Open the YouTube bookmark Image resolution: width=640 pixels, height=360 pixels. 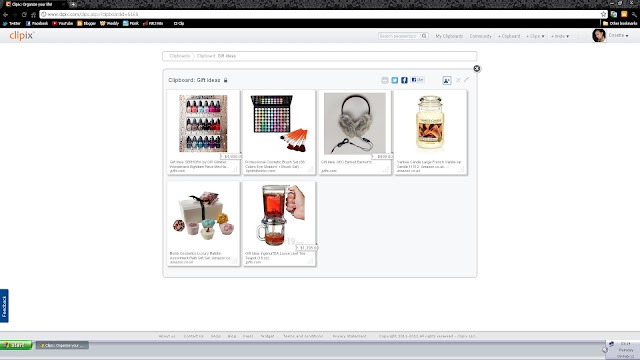(62, 23)
